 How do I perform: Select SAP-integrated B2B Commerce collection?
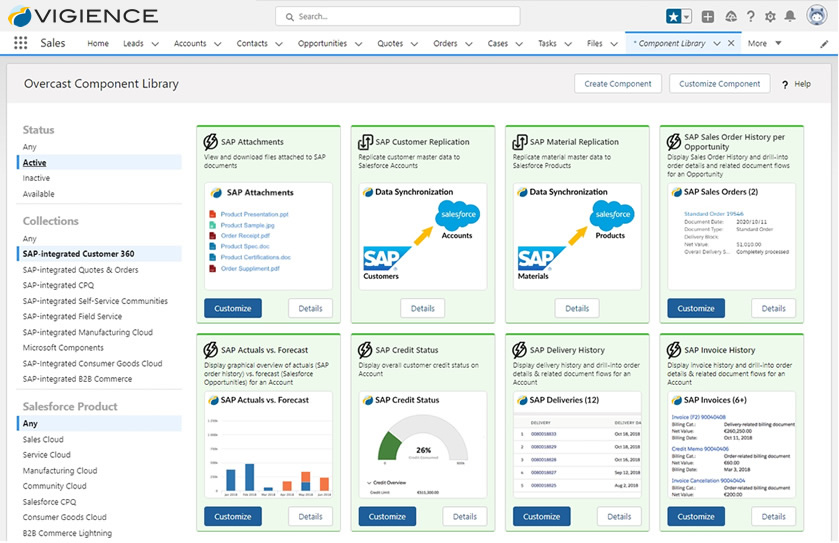(x=77, y=379)
